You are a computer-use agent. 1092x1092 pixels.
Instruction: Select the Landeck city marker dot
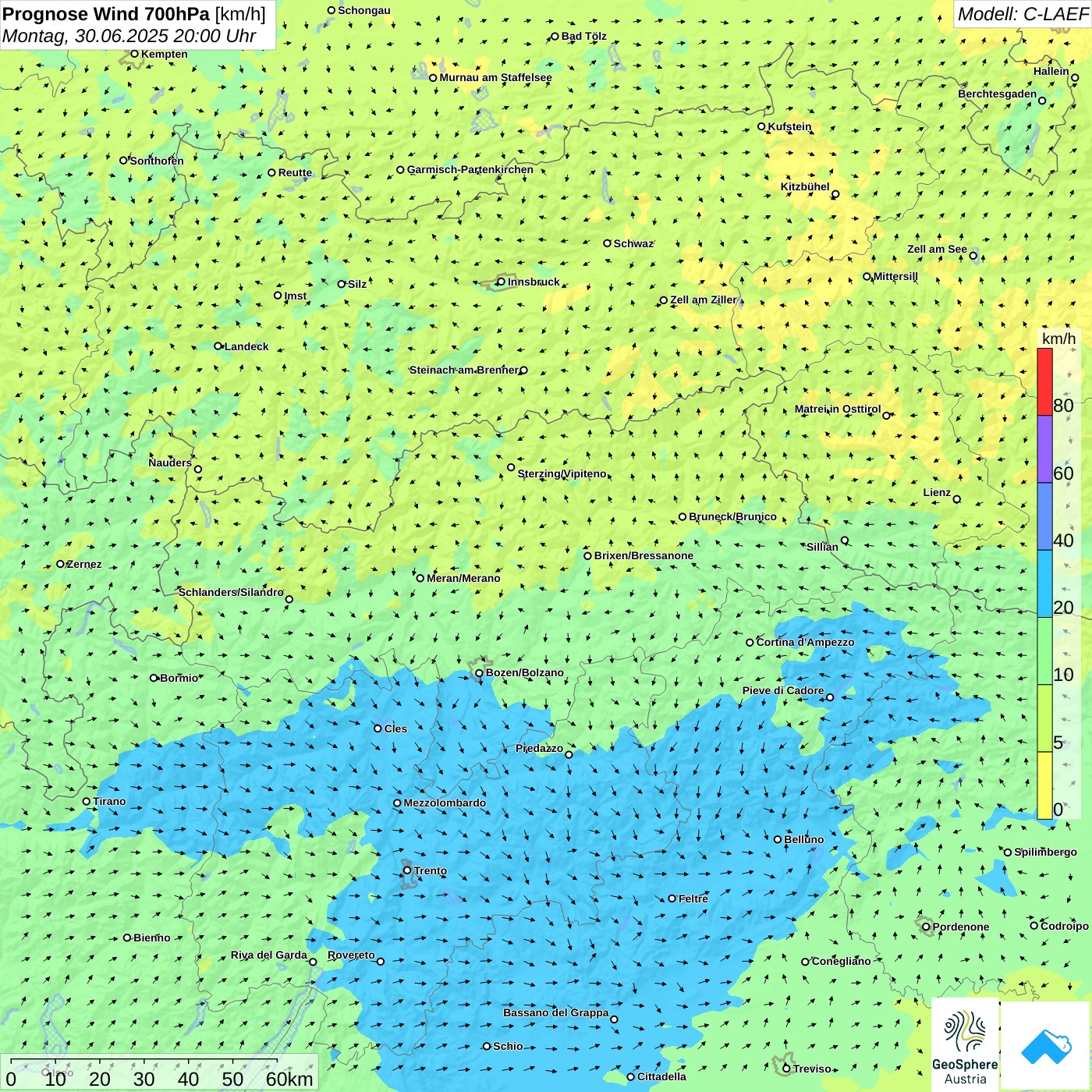point(218,346)
